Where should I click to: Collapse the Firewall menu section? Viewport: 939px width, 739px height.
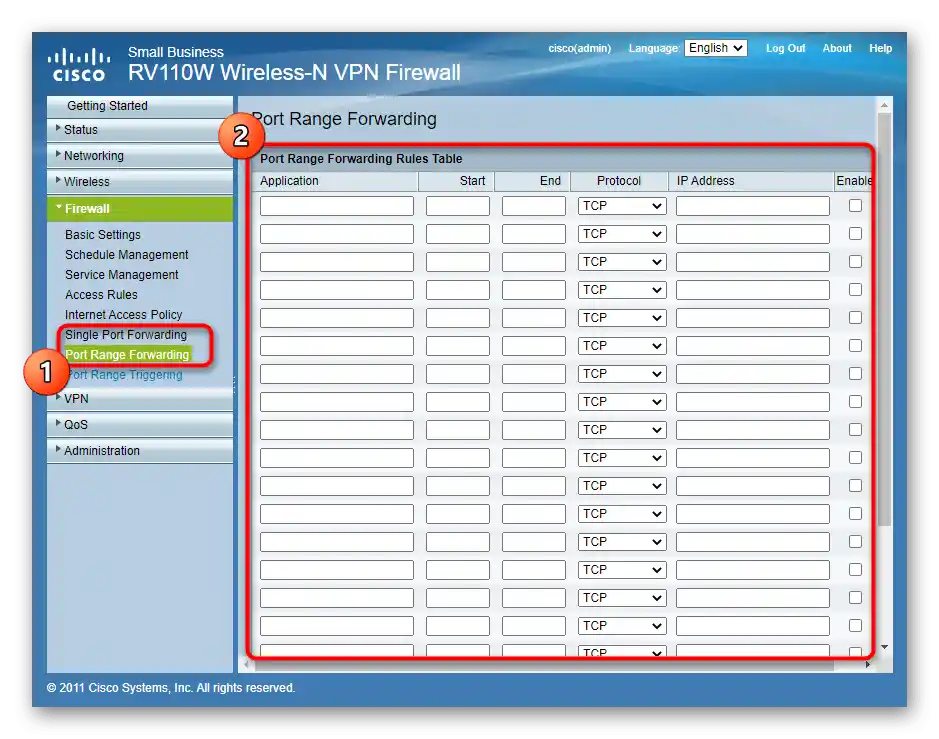[140, 208]
